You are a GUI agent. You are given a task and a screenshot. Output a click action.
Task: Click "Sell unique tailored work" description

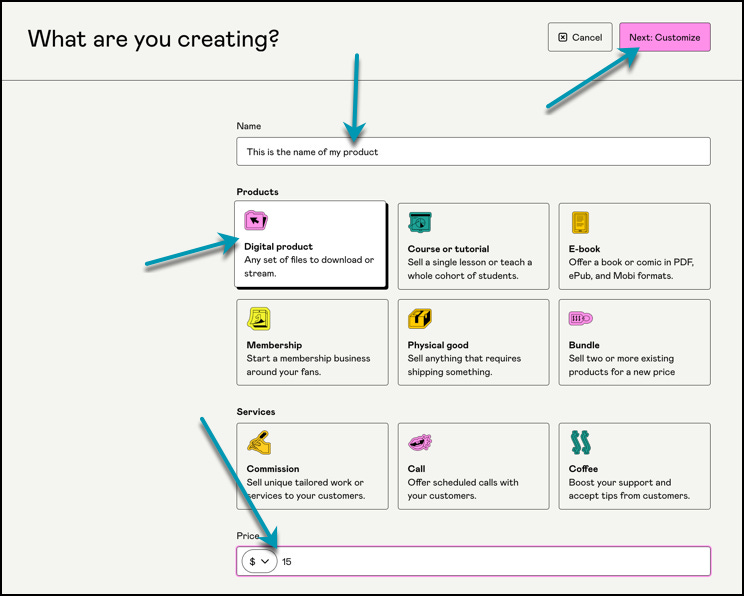tap(306, 489)
